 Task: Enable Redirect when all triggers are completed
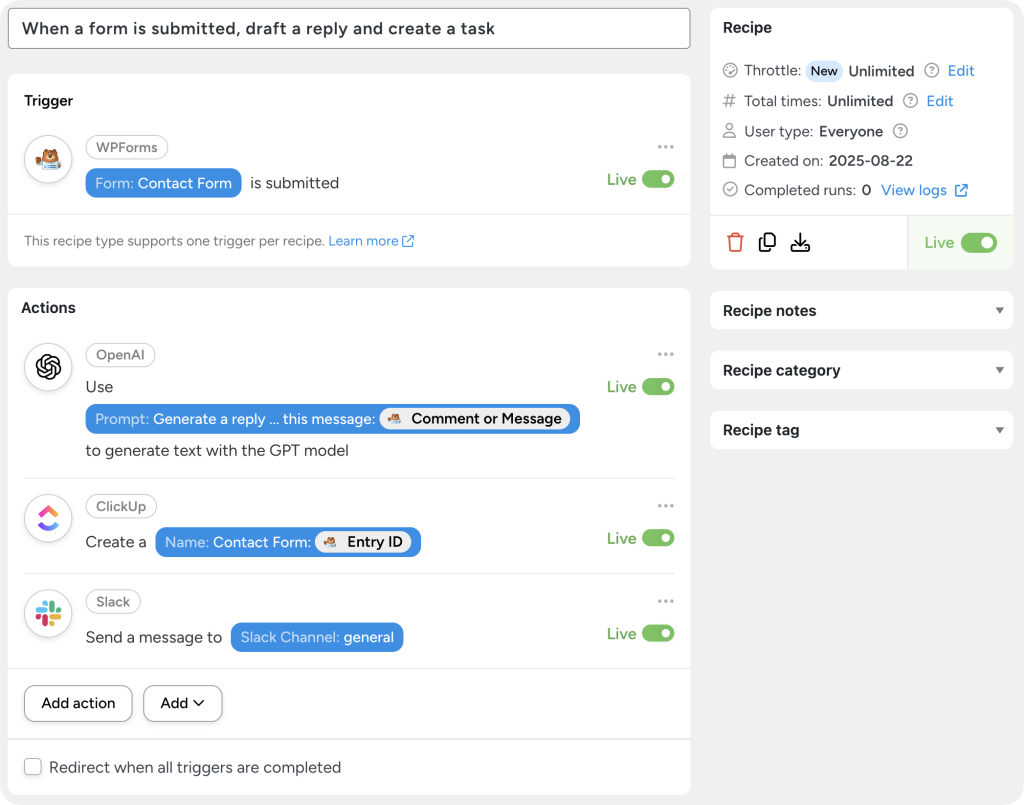(x=32, y=766)
